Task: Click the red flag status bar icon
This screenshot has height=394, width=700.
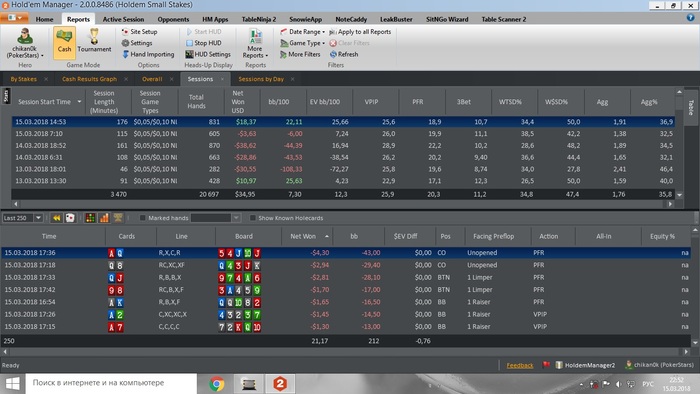Action: (546, 365)
